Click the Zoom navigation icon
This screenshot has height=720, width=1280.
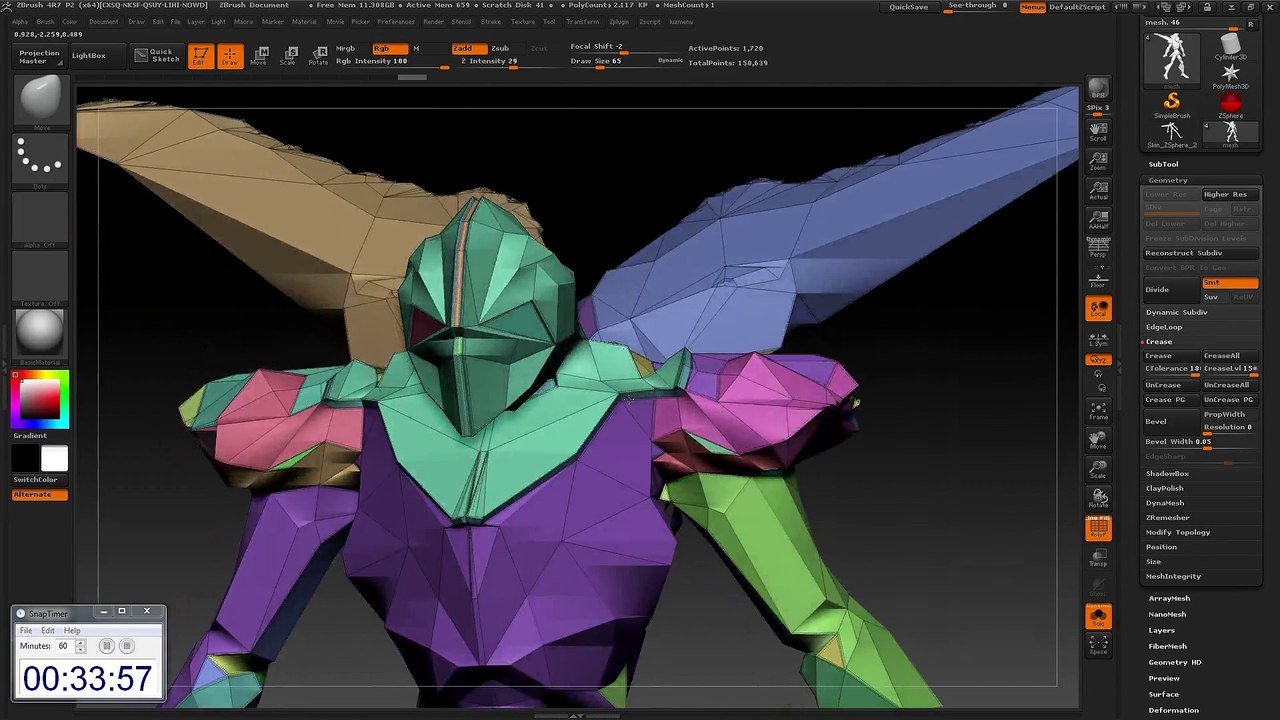(1098, 160)
